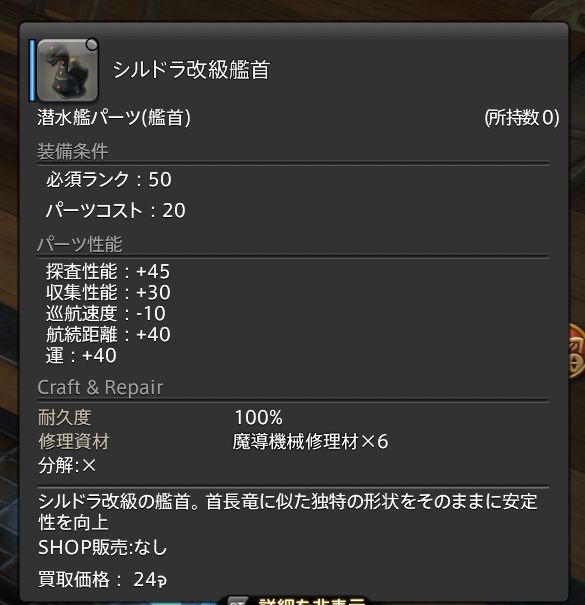585x605 pixels.
Task: Click the パーツ性能 section header
Action: pyautogui.click(x=80, y=244)
